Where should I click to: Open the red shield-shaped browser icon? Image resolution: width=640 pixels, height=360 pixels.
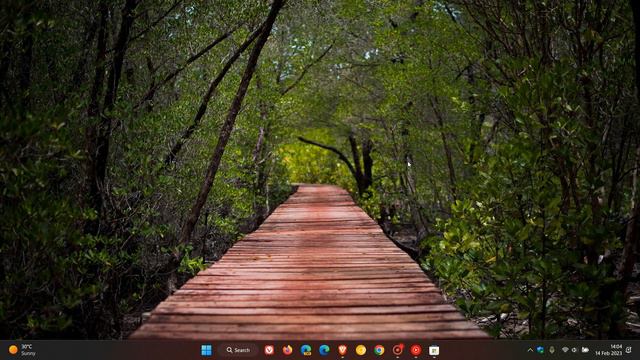[x=342, y=350]
